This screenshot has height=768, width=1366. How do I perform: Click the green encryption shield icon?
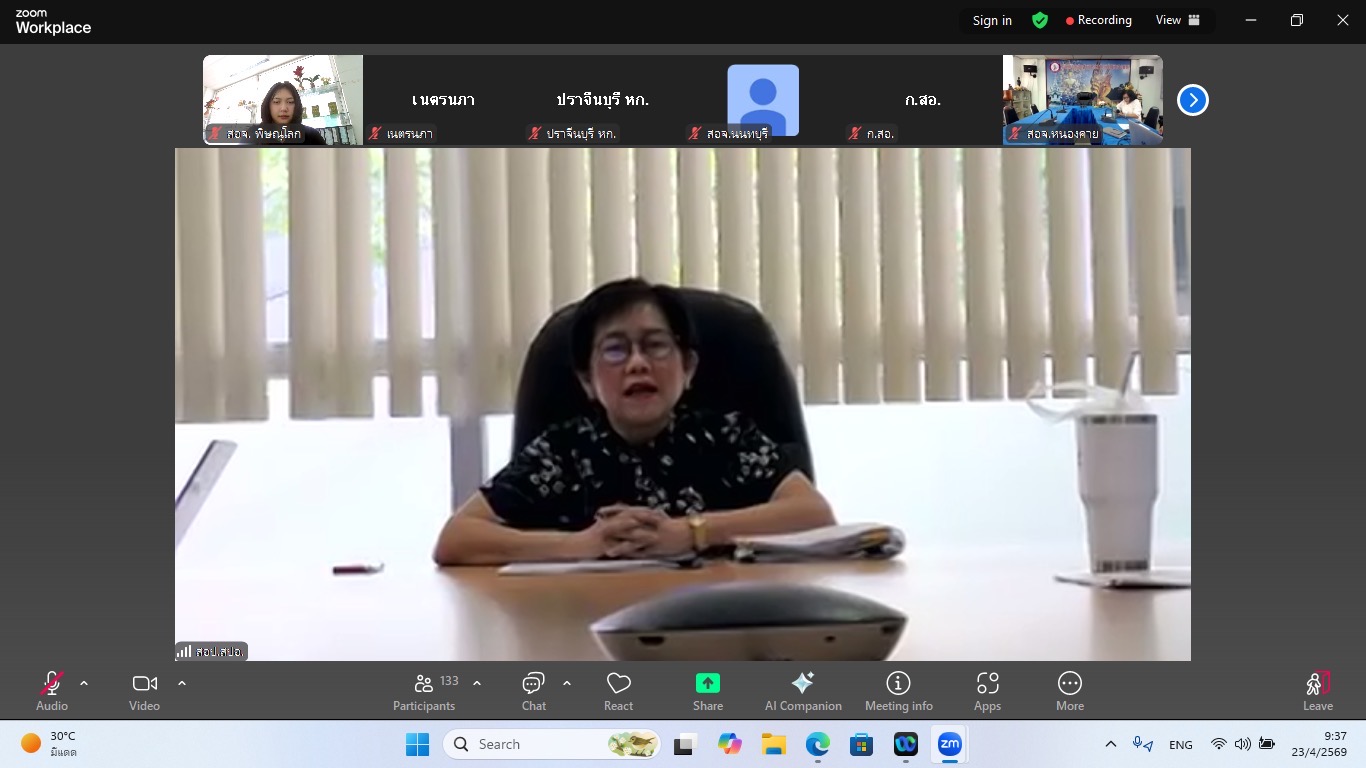point(1040,20)
